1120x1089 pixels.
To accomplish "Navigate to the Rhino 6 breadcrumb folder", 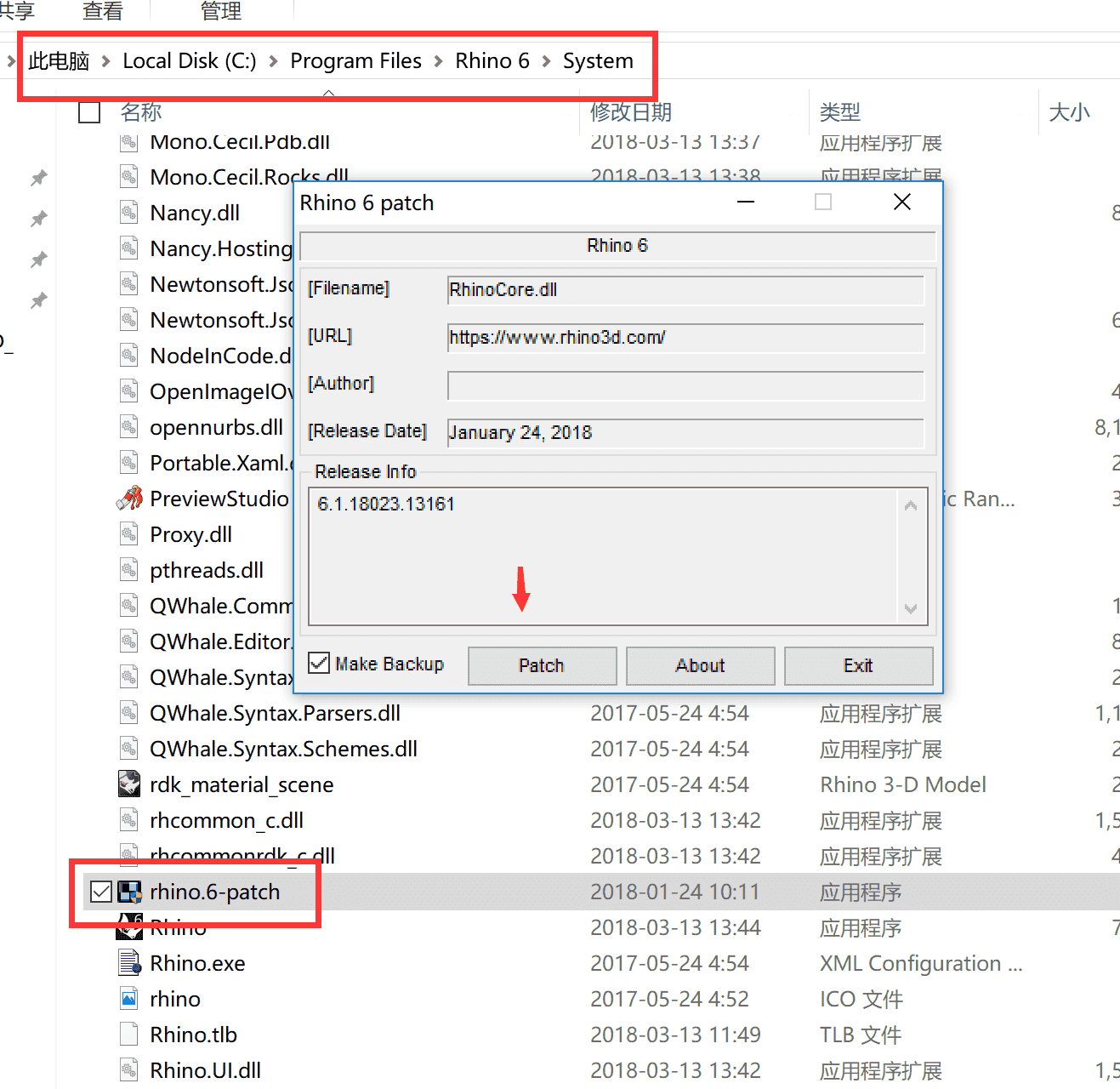I will 492,61.
